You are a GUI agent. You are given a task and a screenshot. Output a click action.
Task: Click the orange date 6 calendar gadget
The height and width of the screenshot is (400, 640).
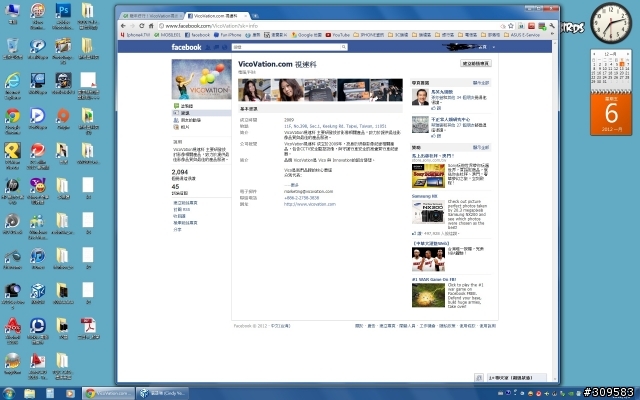611,114
